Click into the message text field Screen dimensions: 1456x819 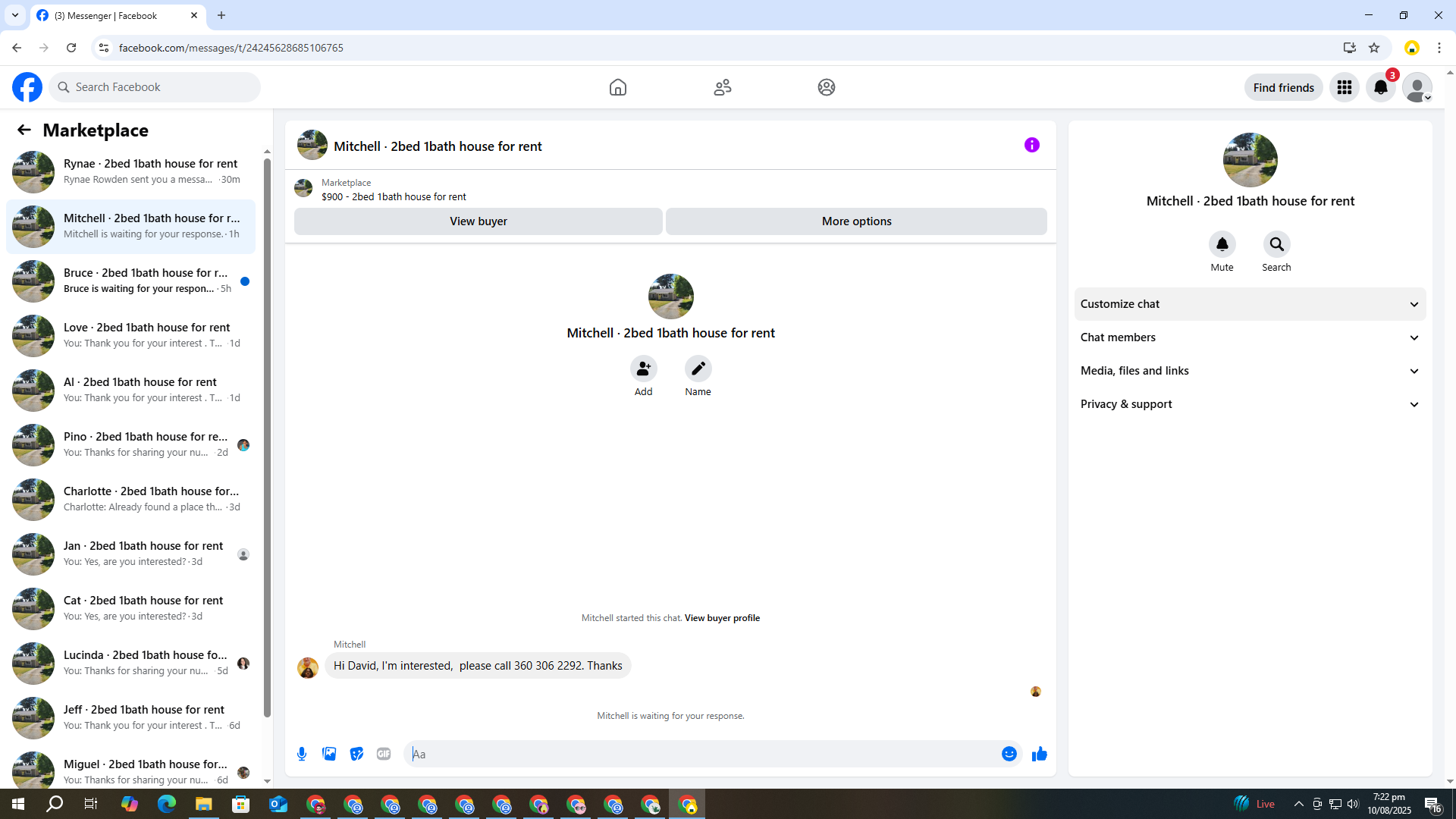click(x=701, y=754)
